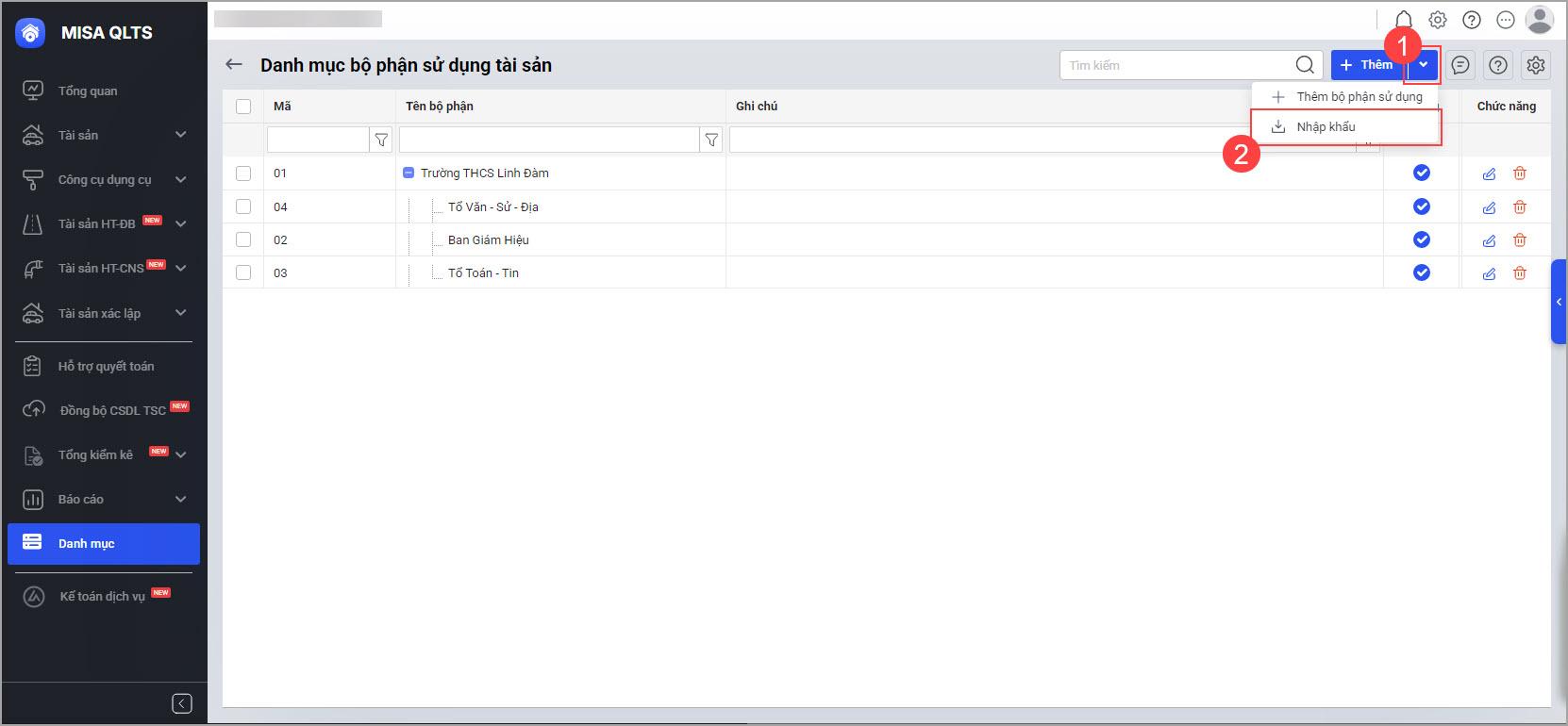Open the filter for Tên bộ phận column
The image size is (1568, 726).
(x=711, y=140)
